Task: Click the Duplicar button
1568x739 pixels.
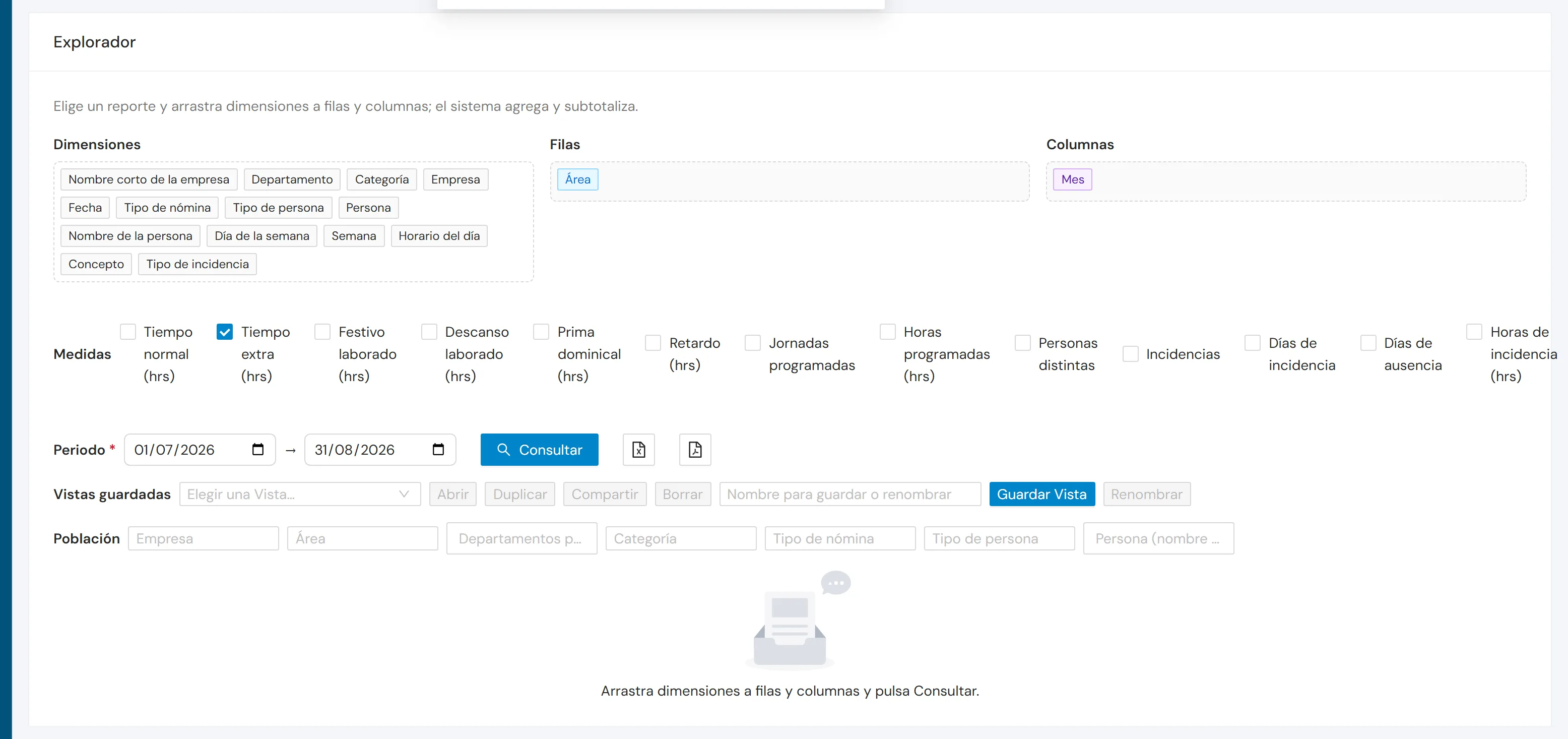Action: (520, 495)
